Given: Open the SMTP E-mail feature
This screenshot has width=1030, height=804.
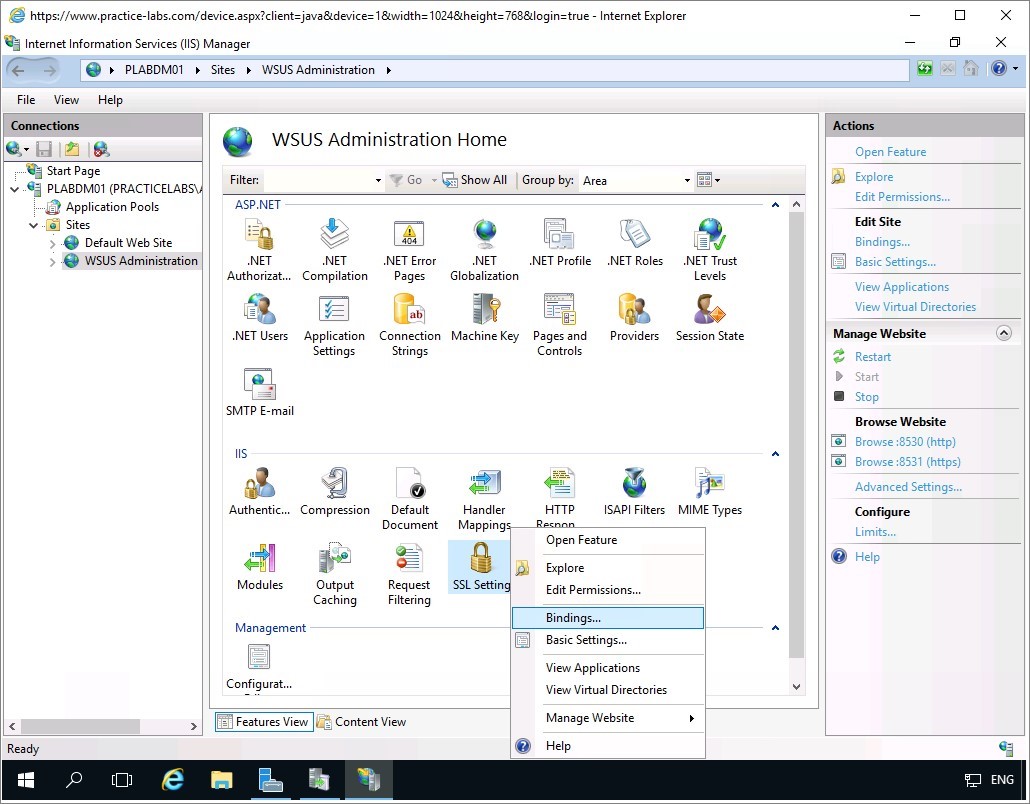Looking at the screenshot, I should click(259, 393).
